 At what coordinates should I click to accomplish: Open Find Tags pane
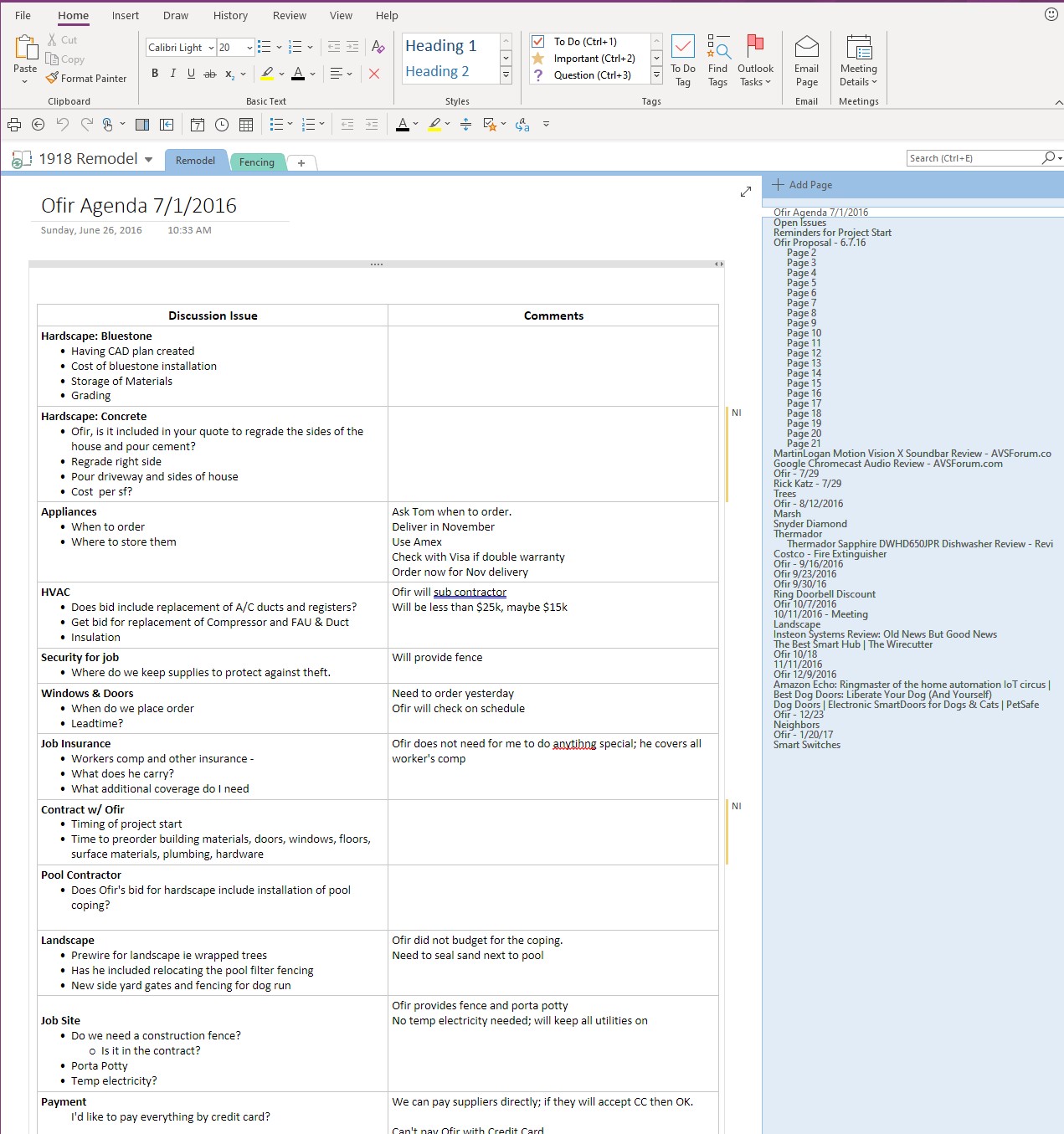pos(717,60)
